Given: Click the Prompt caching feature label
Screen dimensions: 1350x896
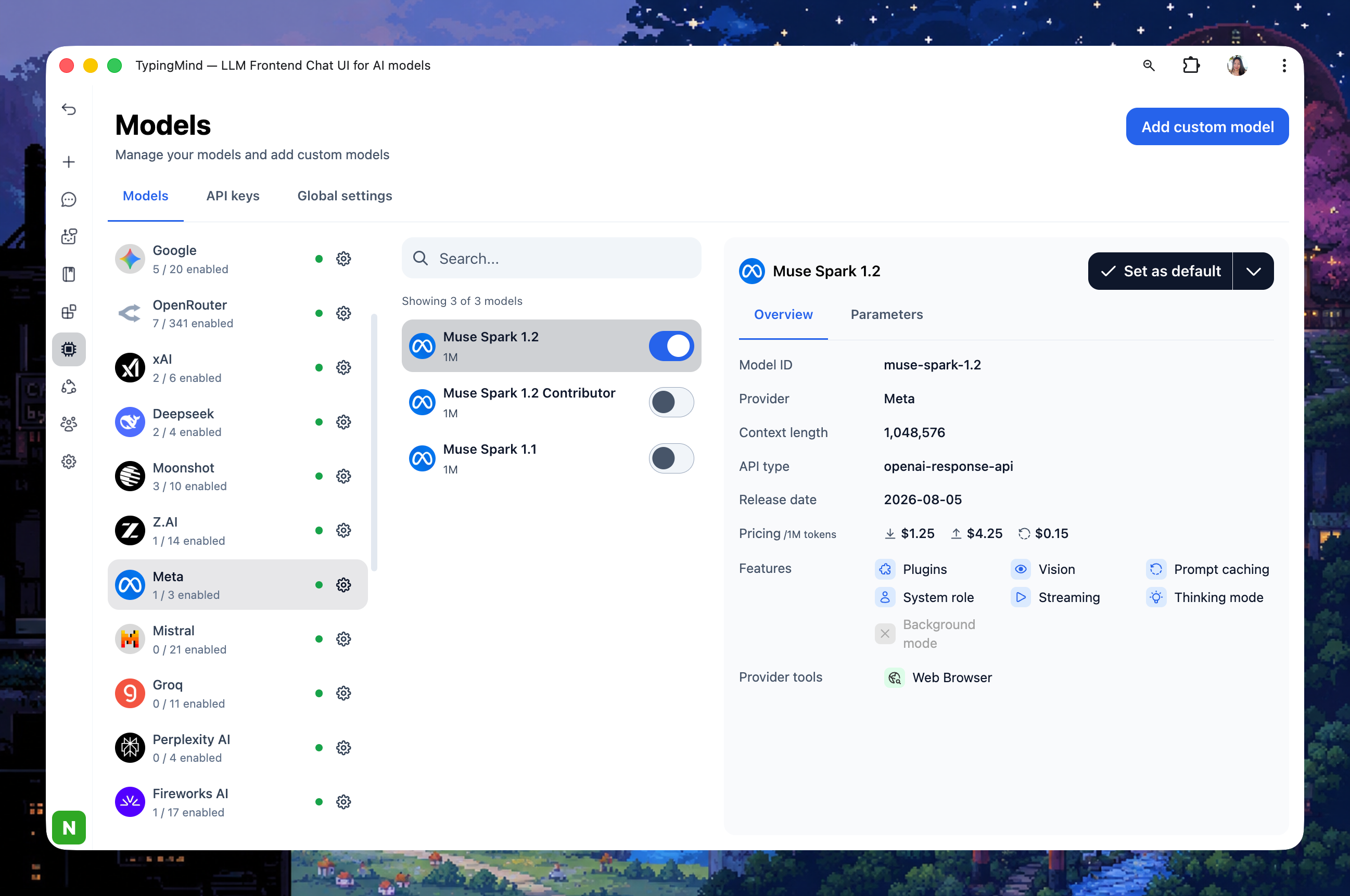Looking at the screenshot, I should click(1221, 569).
